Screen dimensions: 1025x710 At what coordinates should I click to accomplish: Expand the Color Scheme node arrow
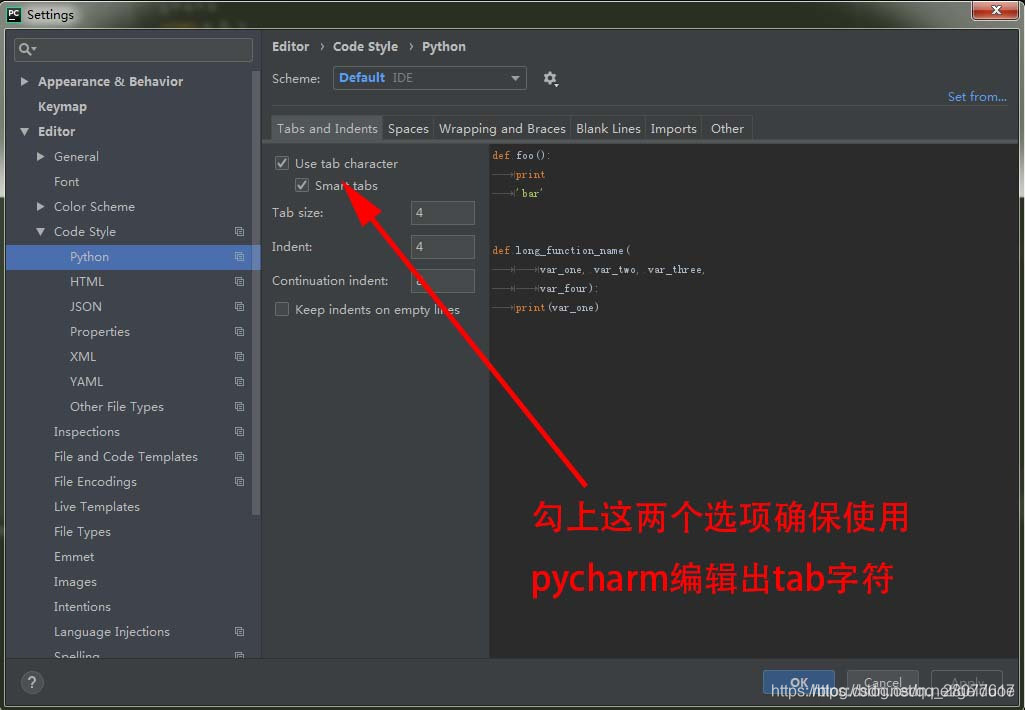[x=41, y=207]
